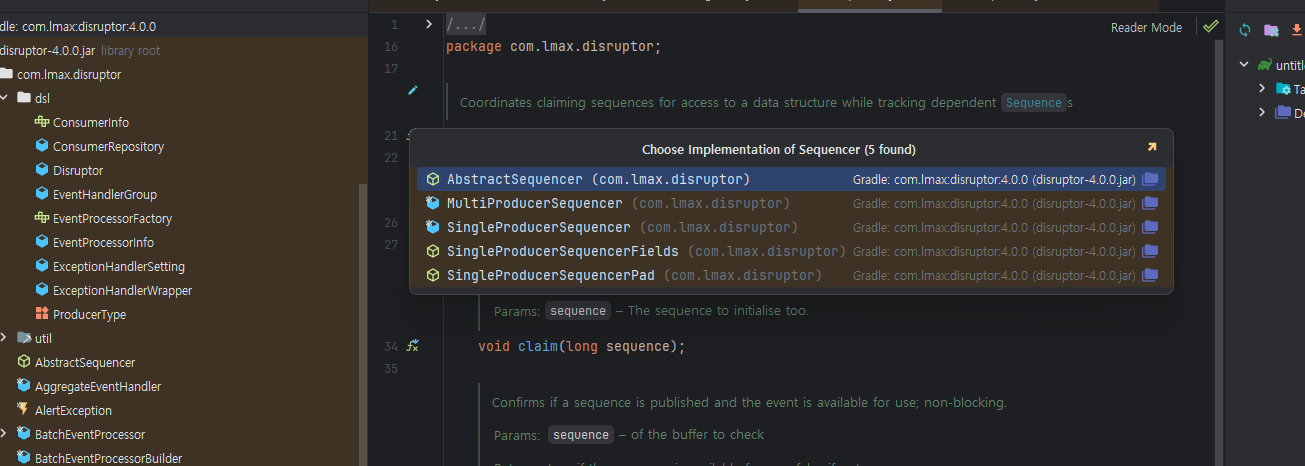
Task: Click the AbstractSequencer abstract class icon in tree
Action: [x=24, y=362]
